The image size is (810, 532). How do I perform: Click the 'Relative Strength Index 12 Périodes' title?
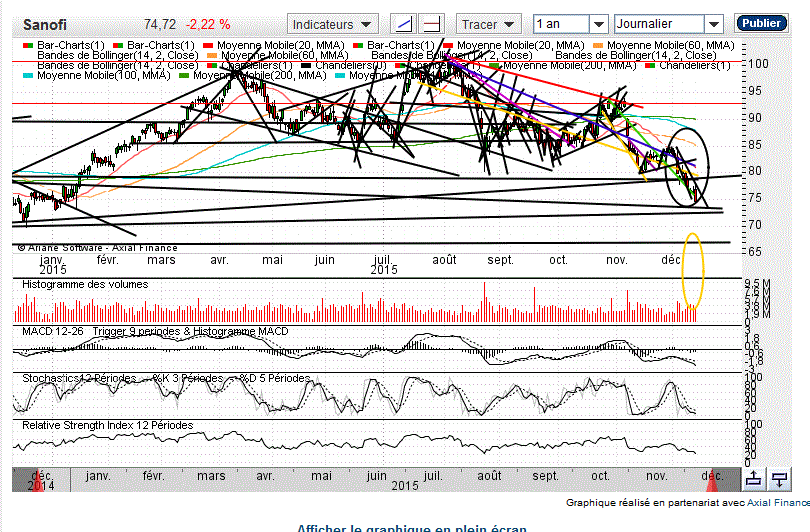pyautogui.click(x=107, y=425)
